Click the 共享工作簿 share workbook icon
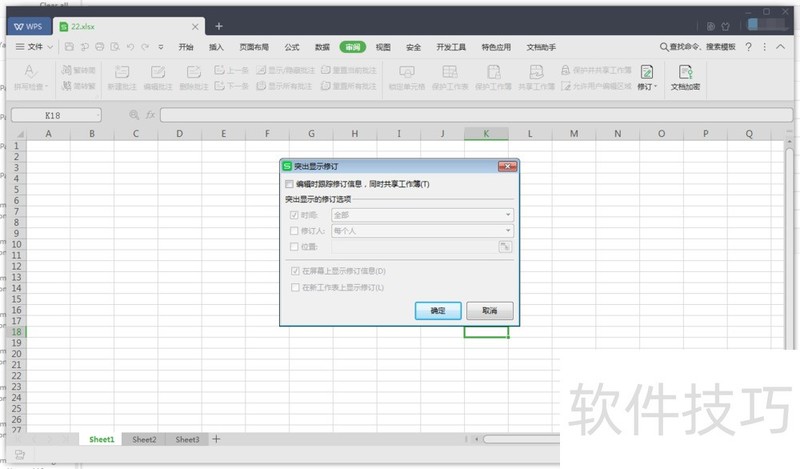Image resolution: width=800 pixels, height=469 pixels. click(x=536, y=72)
